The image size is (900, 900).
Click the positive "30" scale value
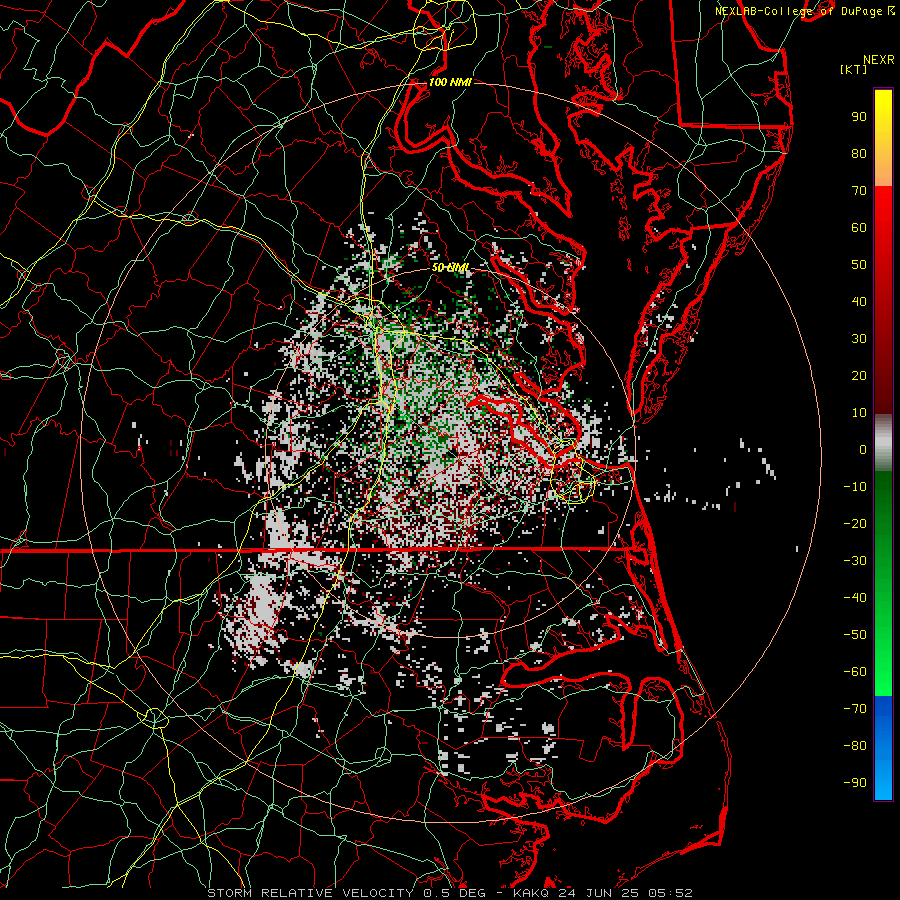click(859, 339)
